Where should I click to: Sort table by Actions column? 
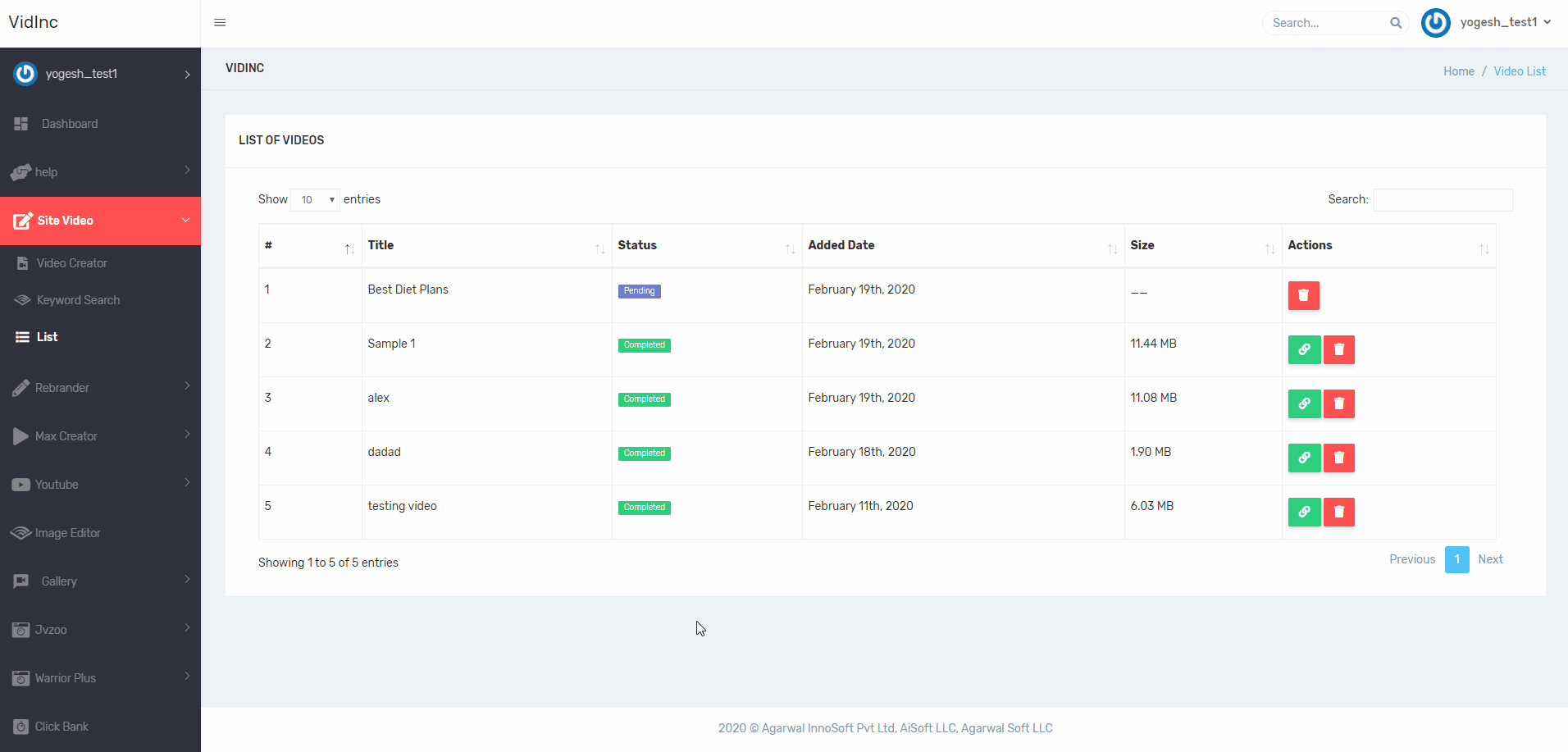click(1388, 245)
